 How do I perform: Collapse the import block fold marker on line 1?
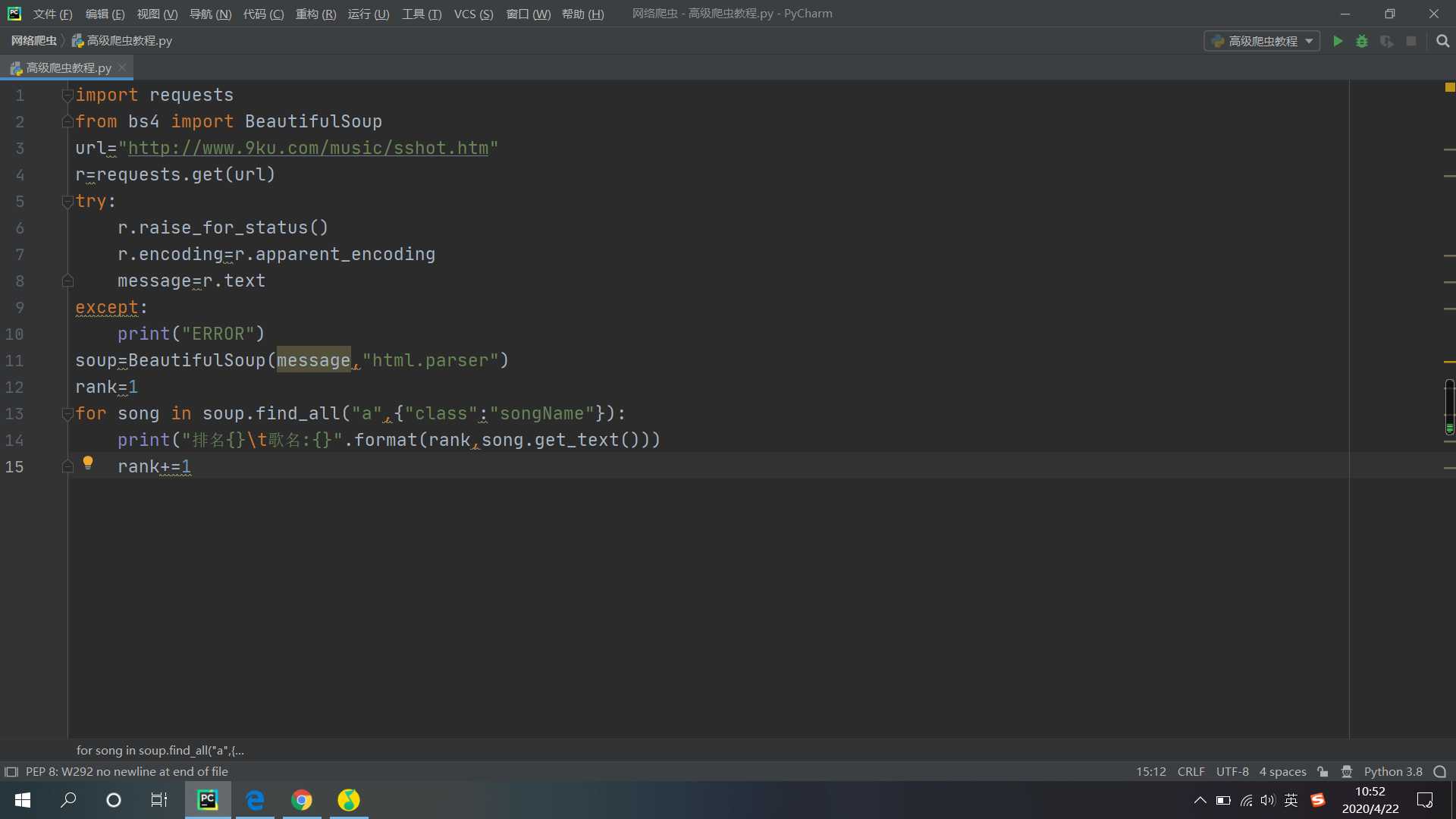click(67, 95)
